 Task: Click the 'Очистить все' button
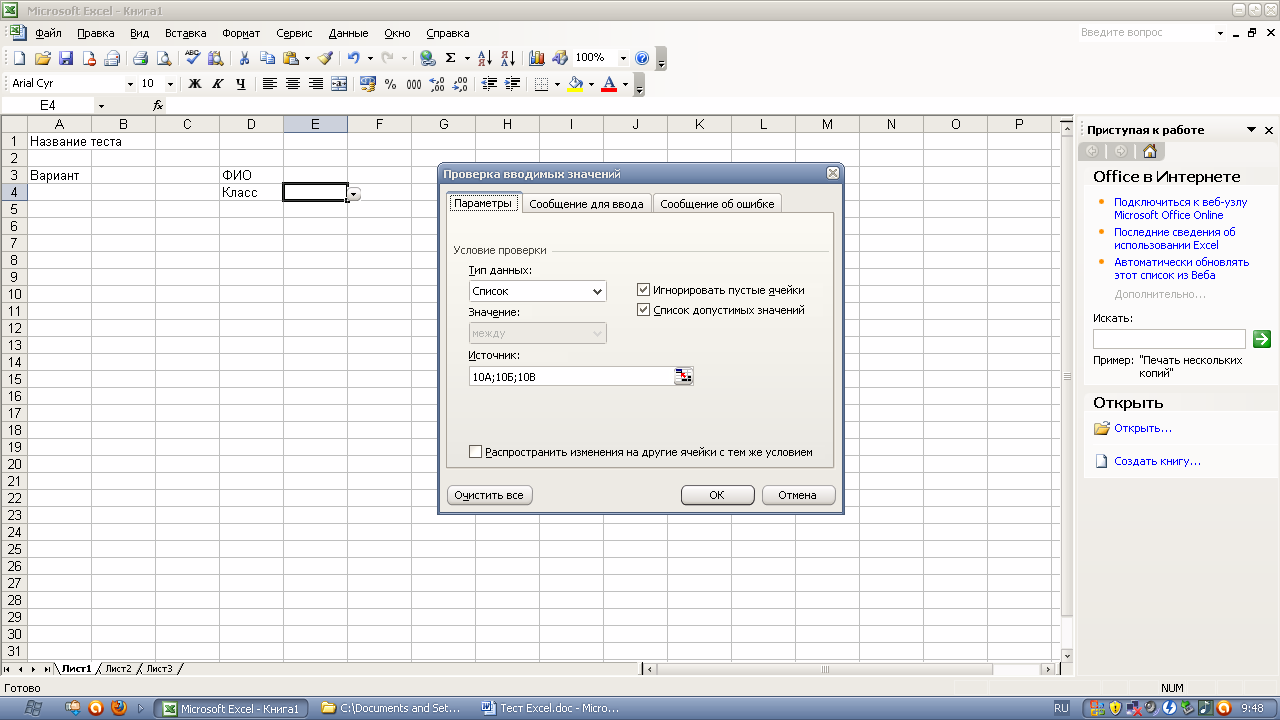tap(489, 495)
